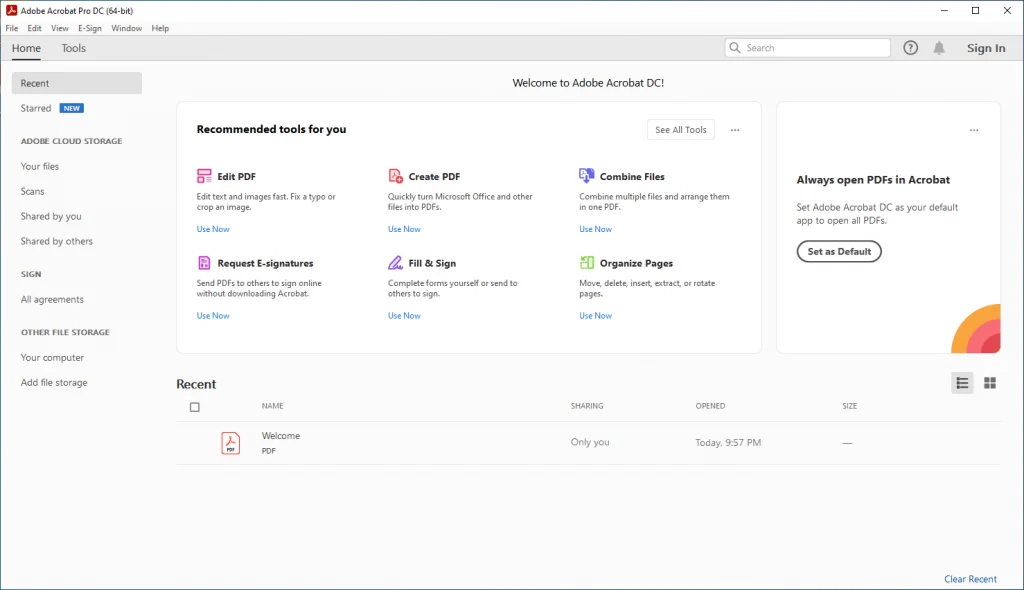
Task: Open Shared by others
Action: coord(57,240)
